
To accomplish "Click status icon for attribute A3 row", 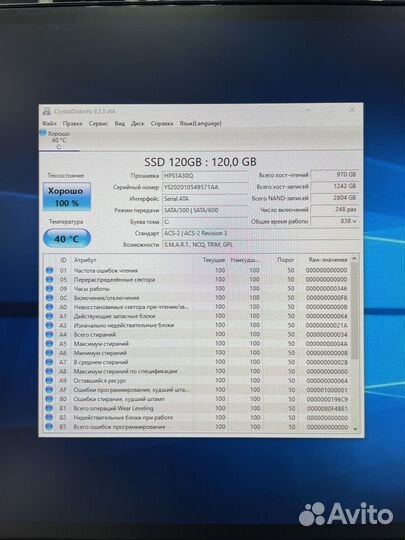I will (49, 325).
